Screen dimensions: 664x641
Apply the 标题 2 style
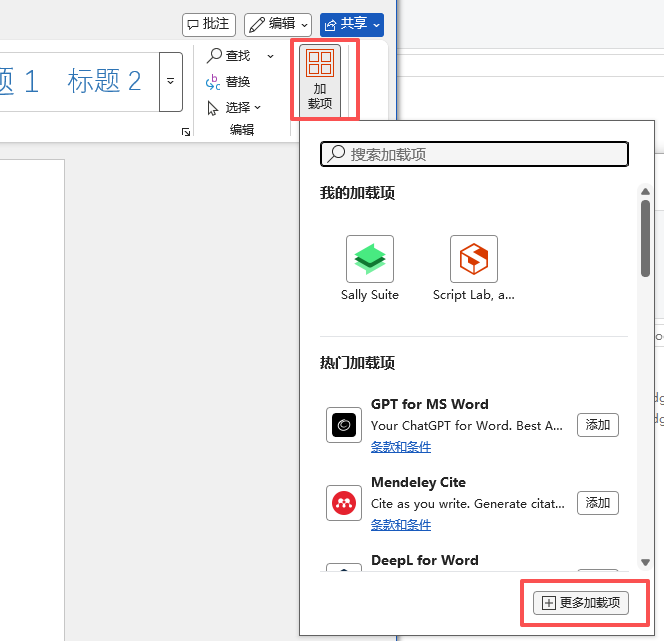pyautogui.click(x=104, y=81)
